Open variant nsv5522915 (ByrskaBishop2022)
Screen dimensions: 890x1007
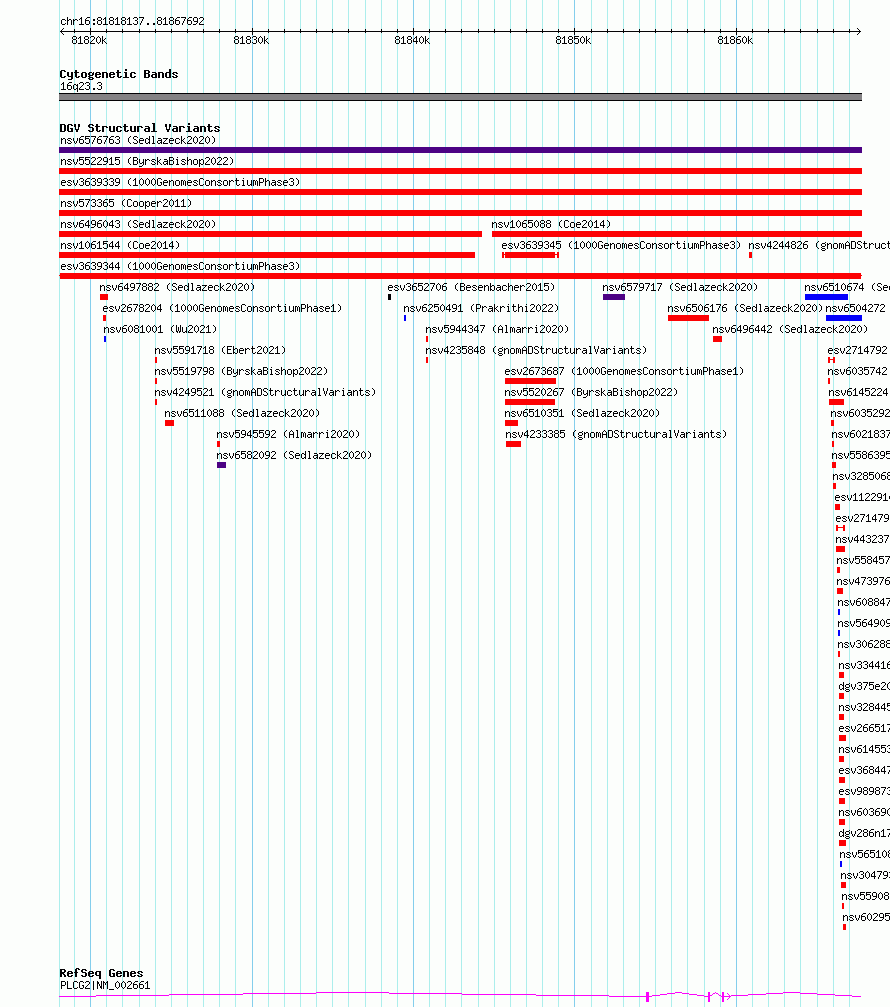point(147,161)
